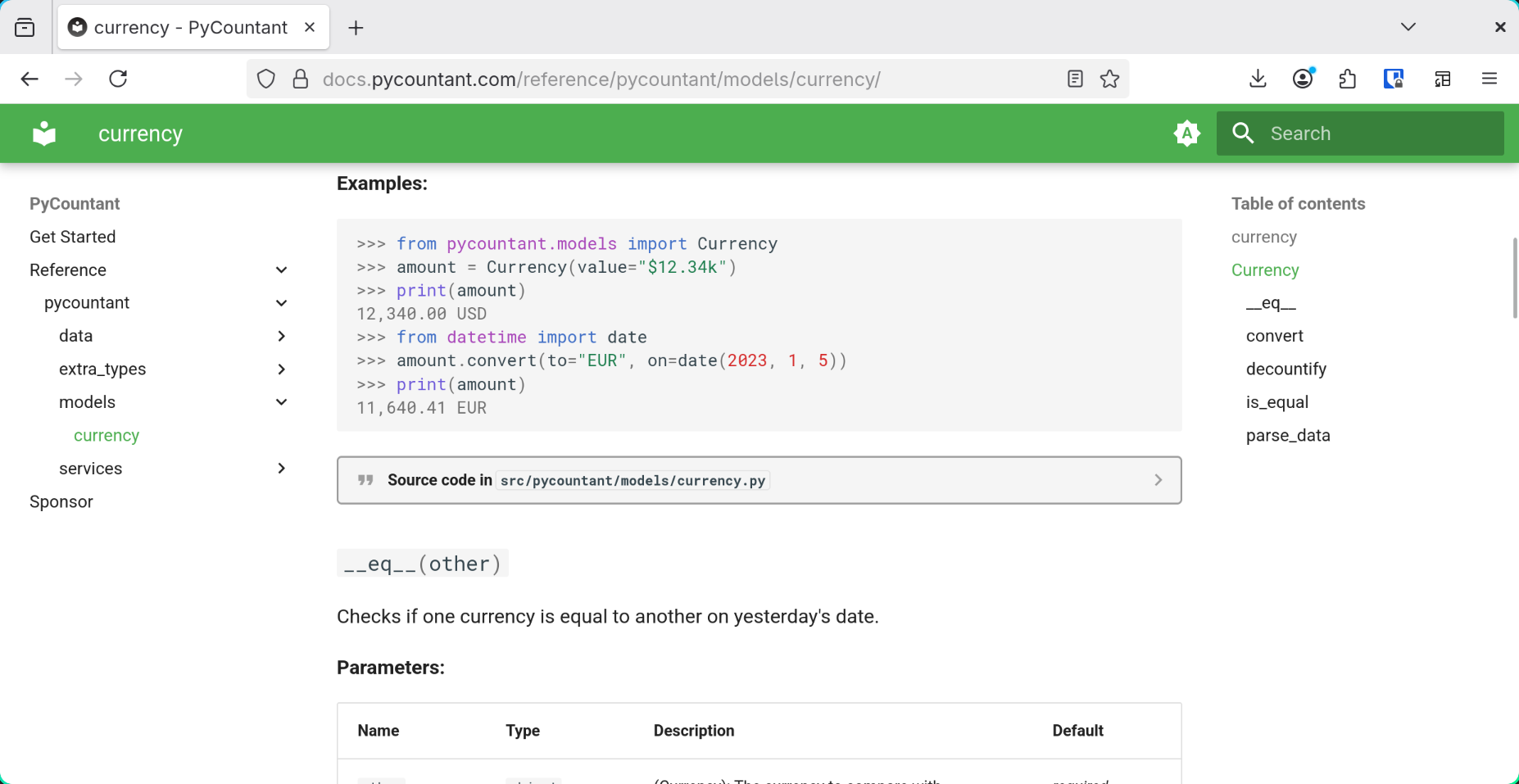Open the browser downloads panel
Viewport: 1519px width, 784px height.
tap(1258, 79)
